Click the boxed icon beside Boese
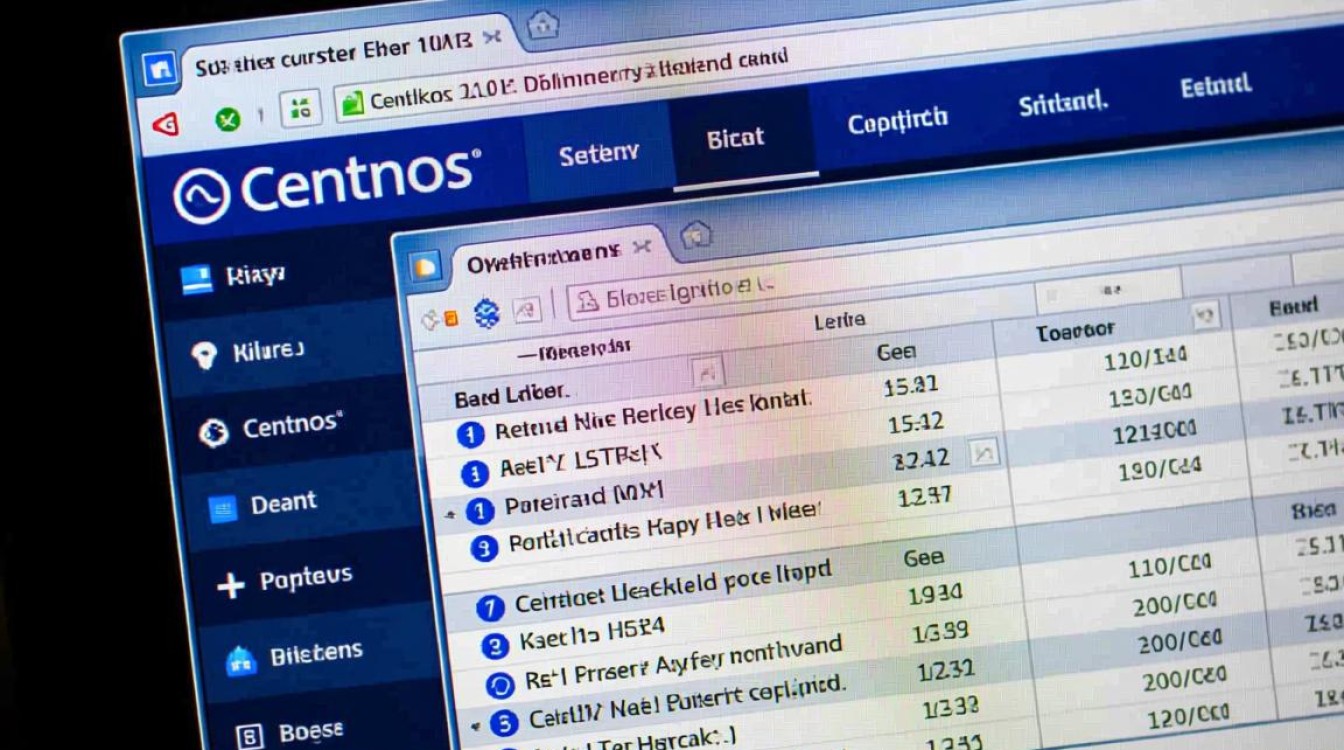The height and width of the screenshot is (750, 1344). pyautogui.click(x=248, y=738)
